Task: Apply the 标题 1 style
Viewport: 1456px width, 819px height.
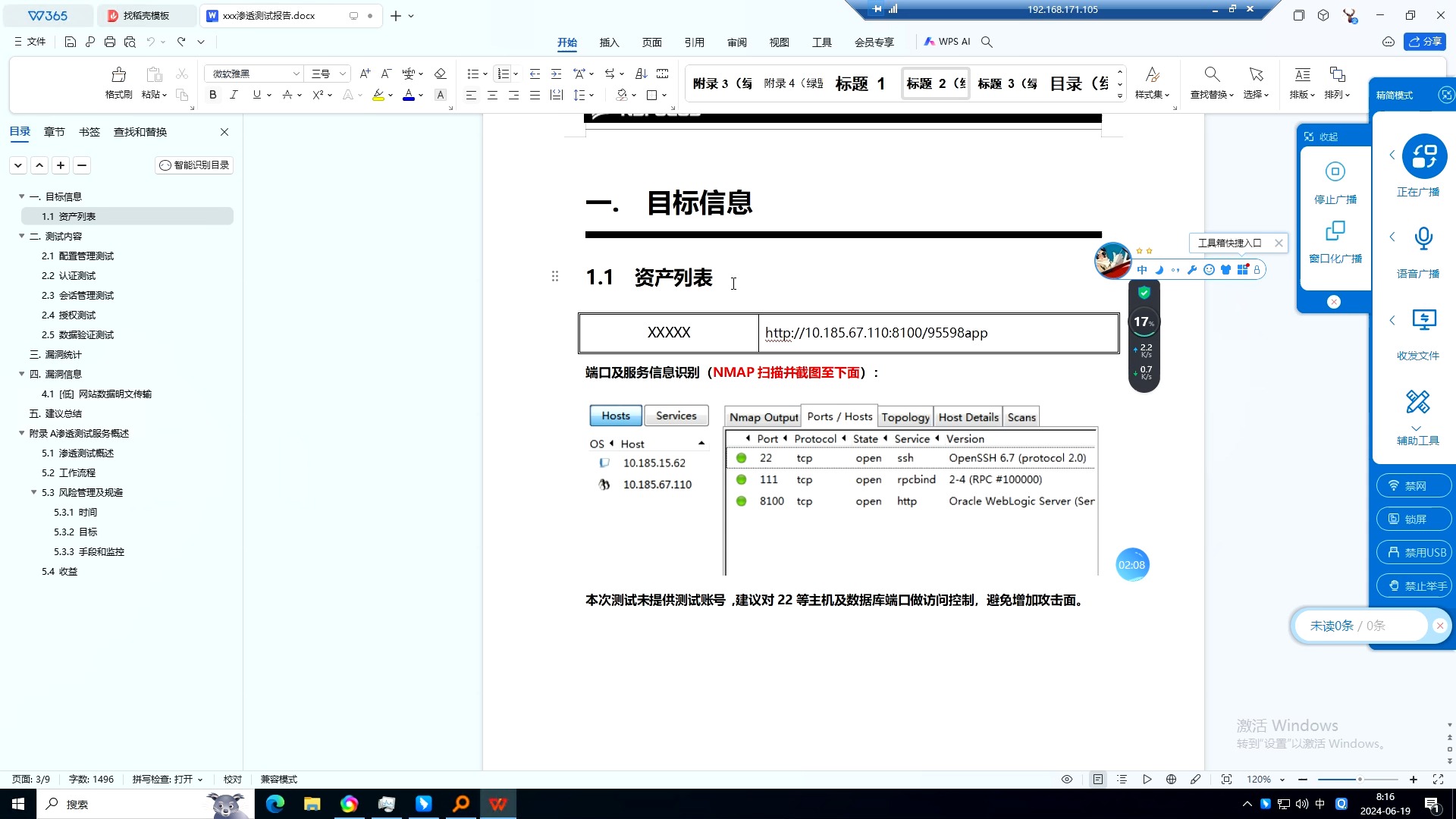Action: pyautogui.click(x=860, y=83)
